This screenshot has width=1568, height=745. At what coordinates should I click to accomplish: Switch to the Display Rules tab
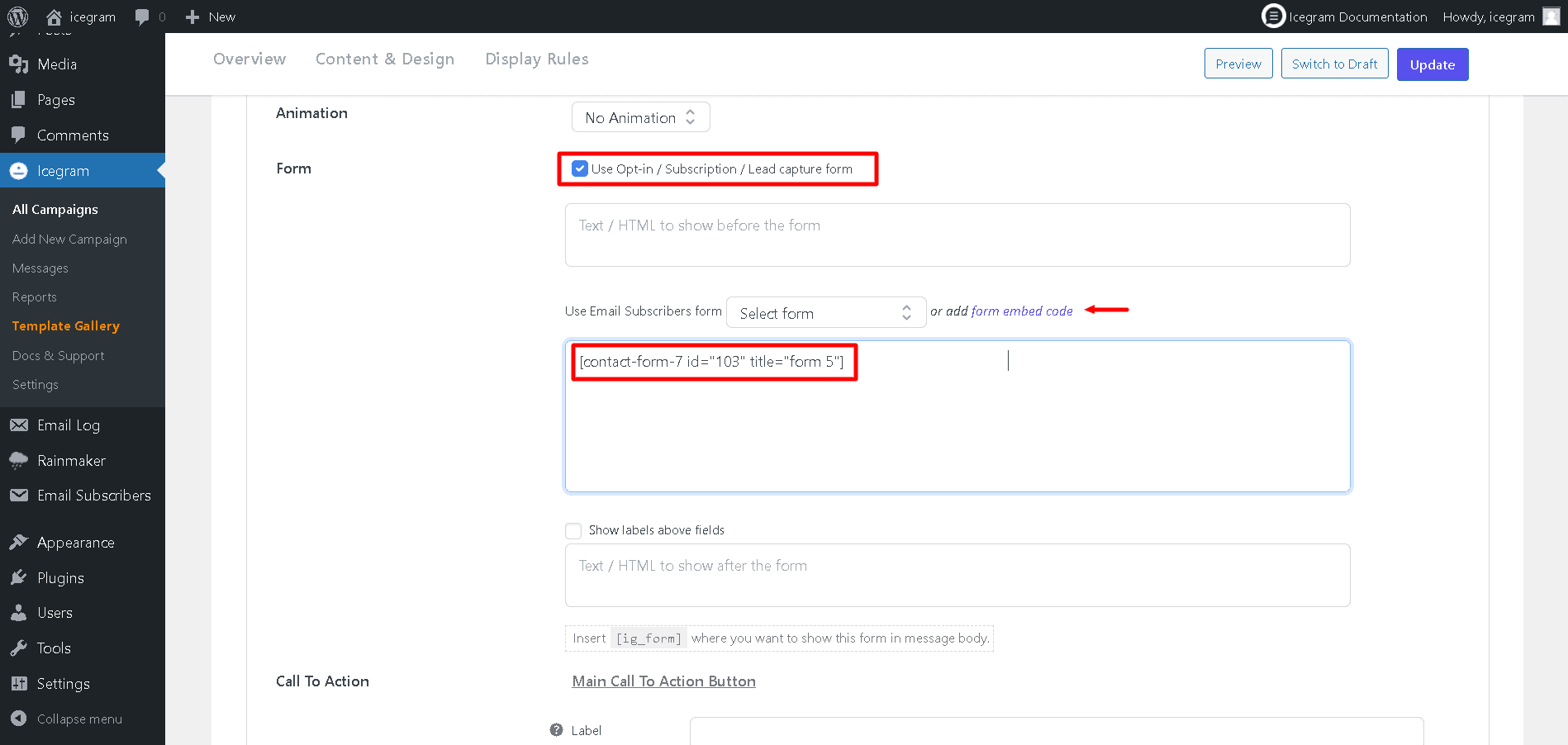[537, 59]
